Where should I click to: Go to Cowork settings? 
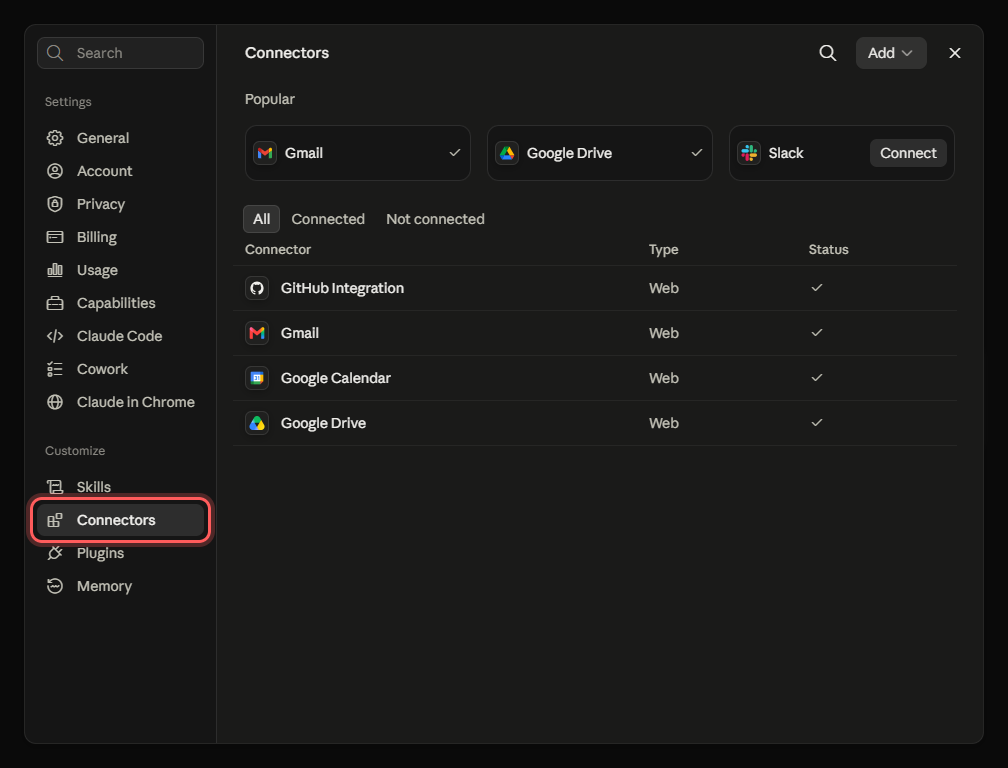[120, 369]
